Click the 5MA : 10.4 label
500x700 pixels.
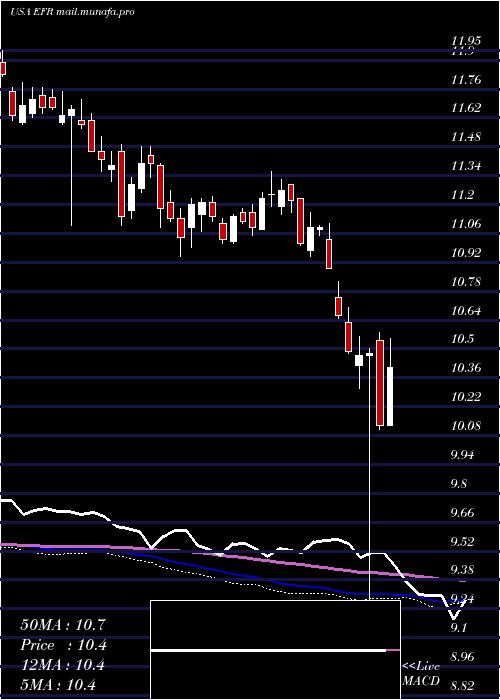pos(58,685)
